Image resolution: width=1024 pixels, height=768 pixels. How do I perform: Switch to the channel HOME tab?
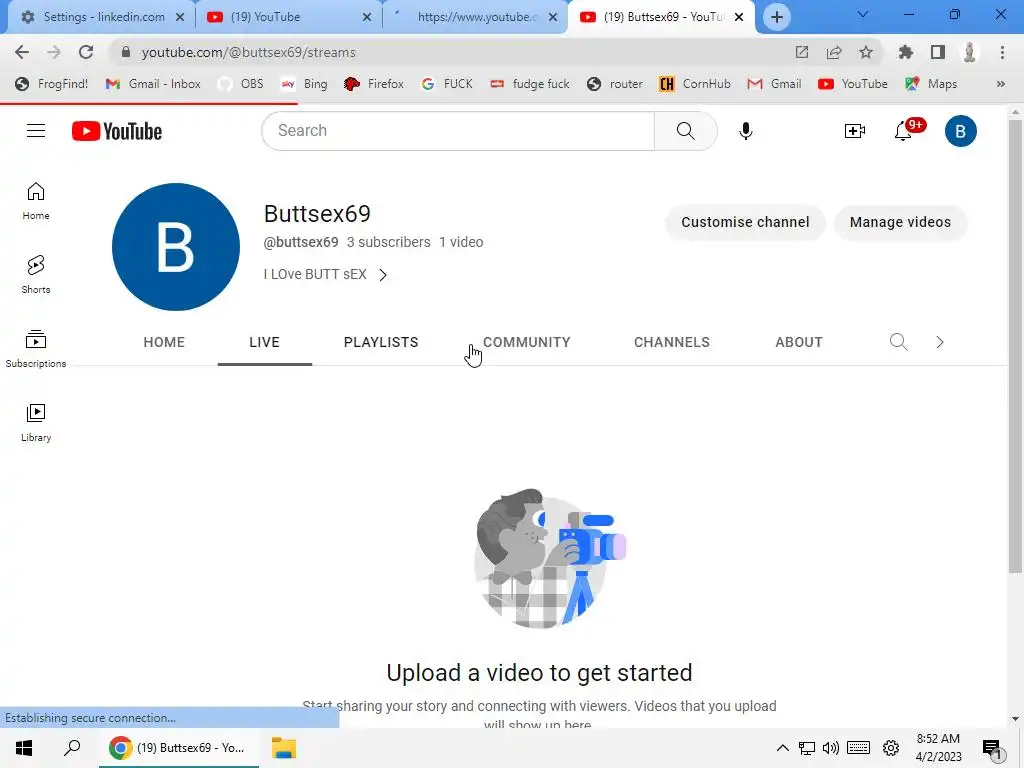[x=164, y=342]
